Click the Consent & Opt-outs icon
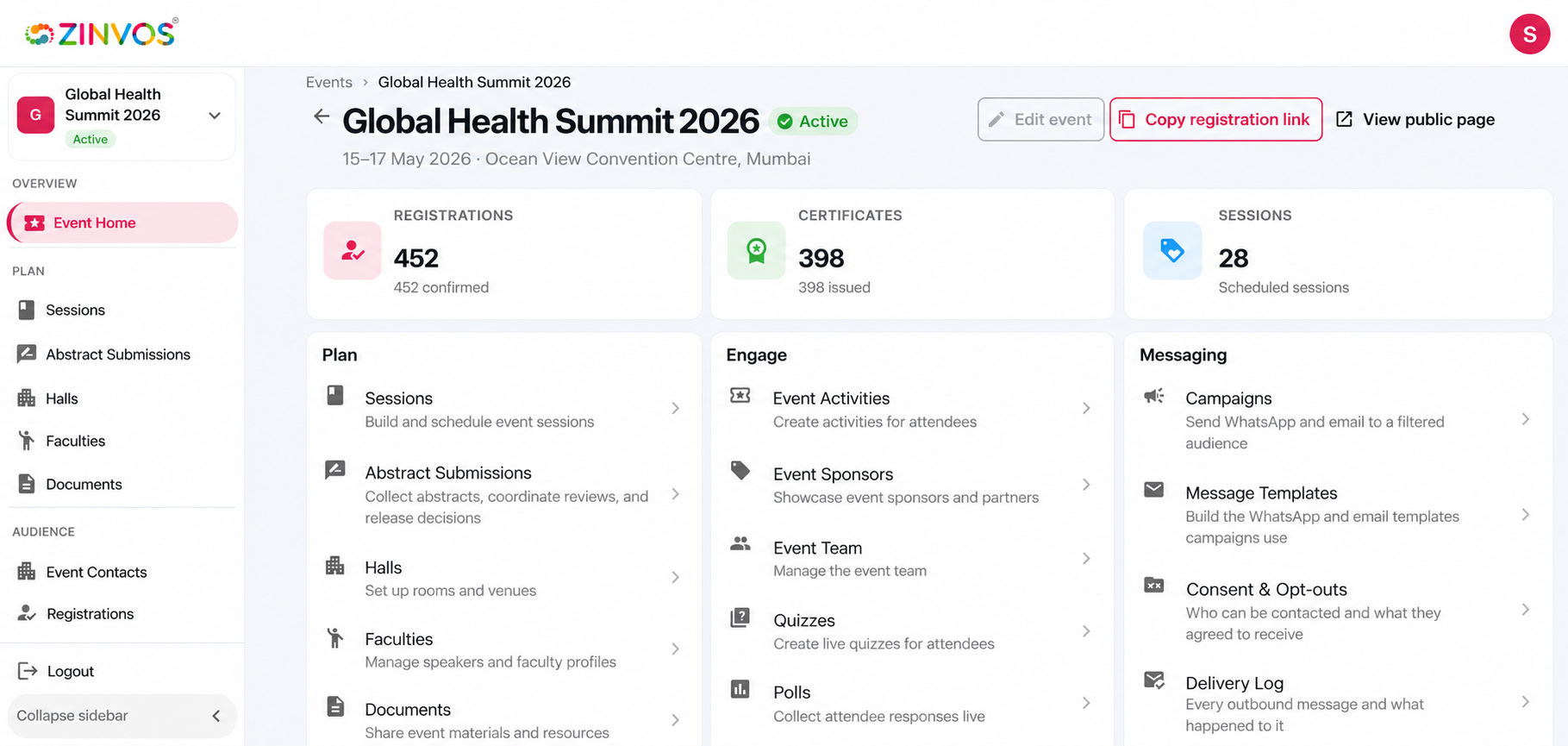Screen dimensions: 1568x746 click(1154, 586)
